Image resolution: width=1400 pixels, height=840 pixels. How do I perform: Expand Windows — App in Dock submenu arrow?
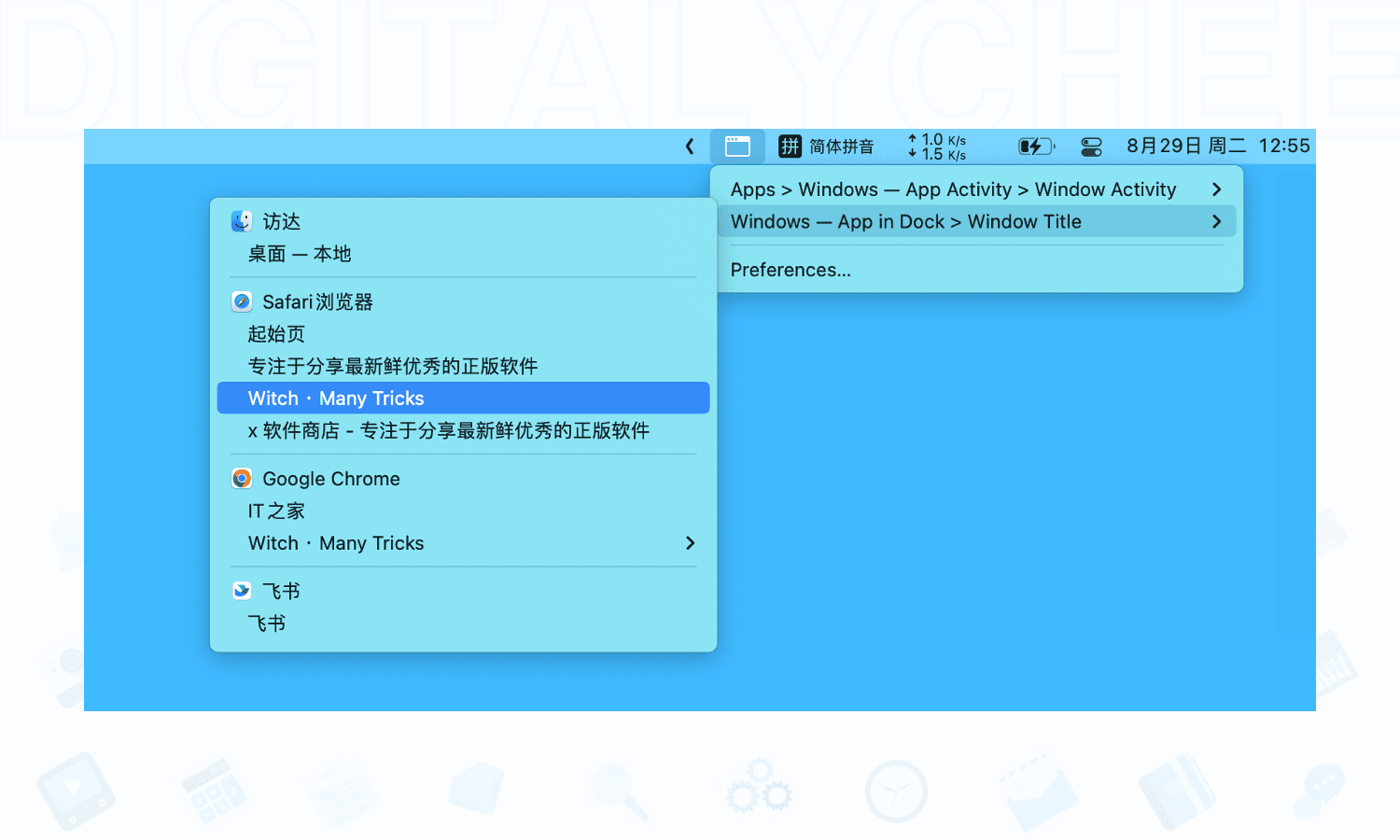1216,222
